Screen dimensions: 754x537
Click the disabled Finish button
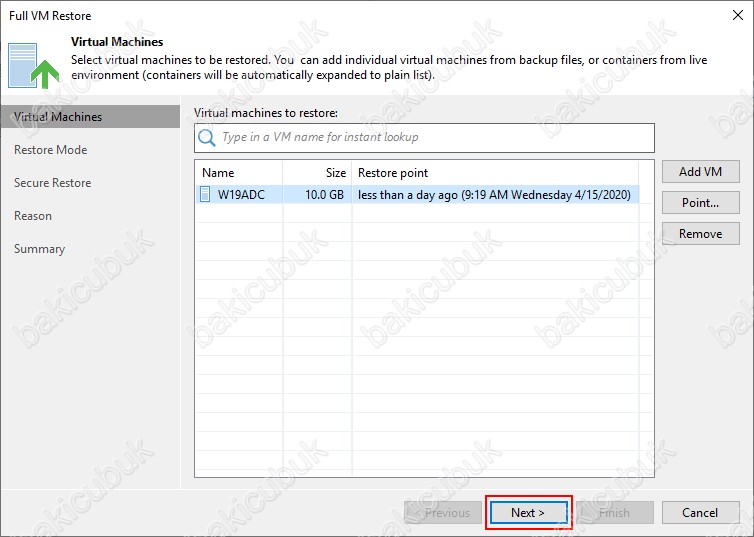pos(615,513)
